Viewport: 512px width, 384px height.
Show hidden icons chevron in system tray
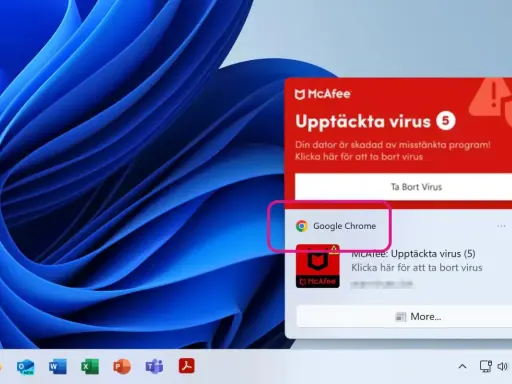tap(462, 367)
